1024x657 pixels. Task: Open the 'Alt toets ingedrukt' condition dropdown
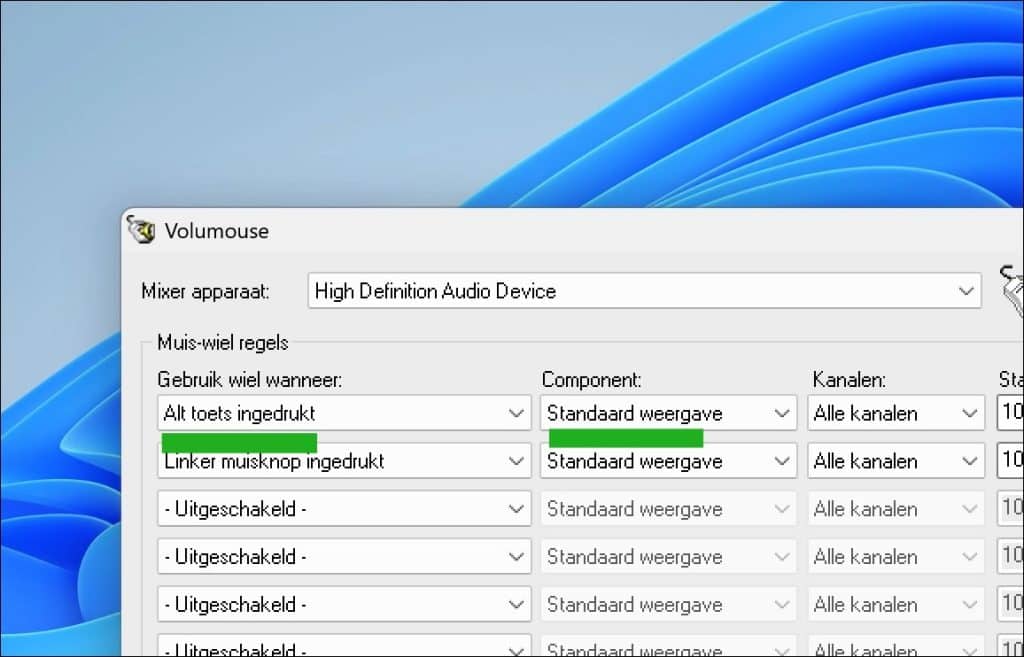point(344,413)
